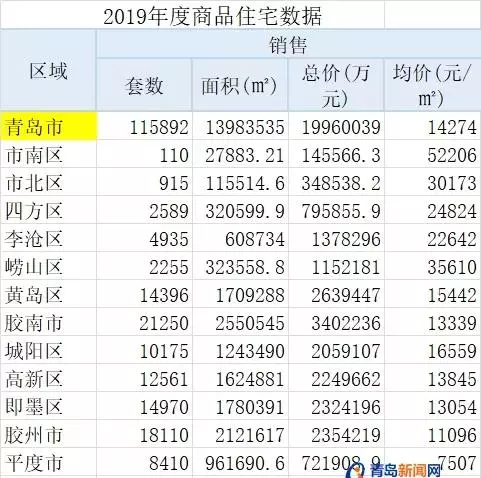The image size is (481, 478).
Task: Click the 黄岛区 row label
Action: coord(48,294)
